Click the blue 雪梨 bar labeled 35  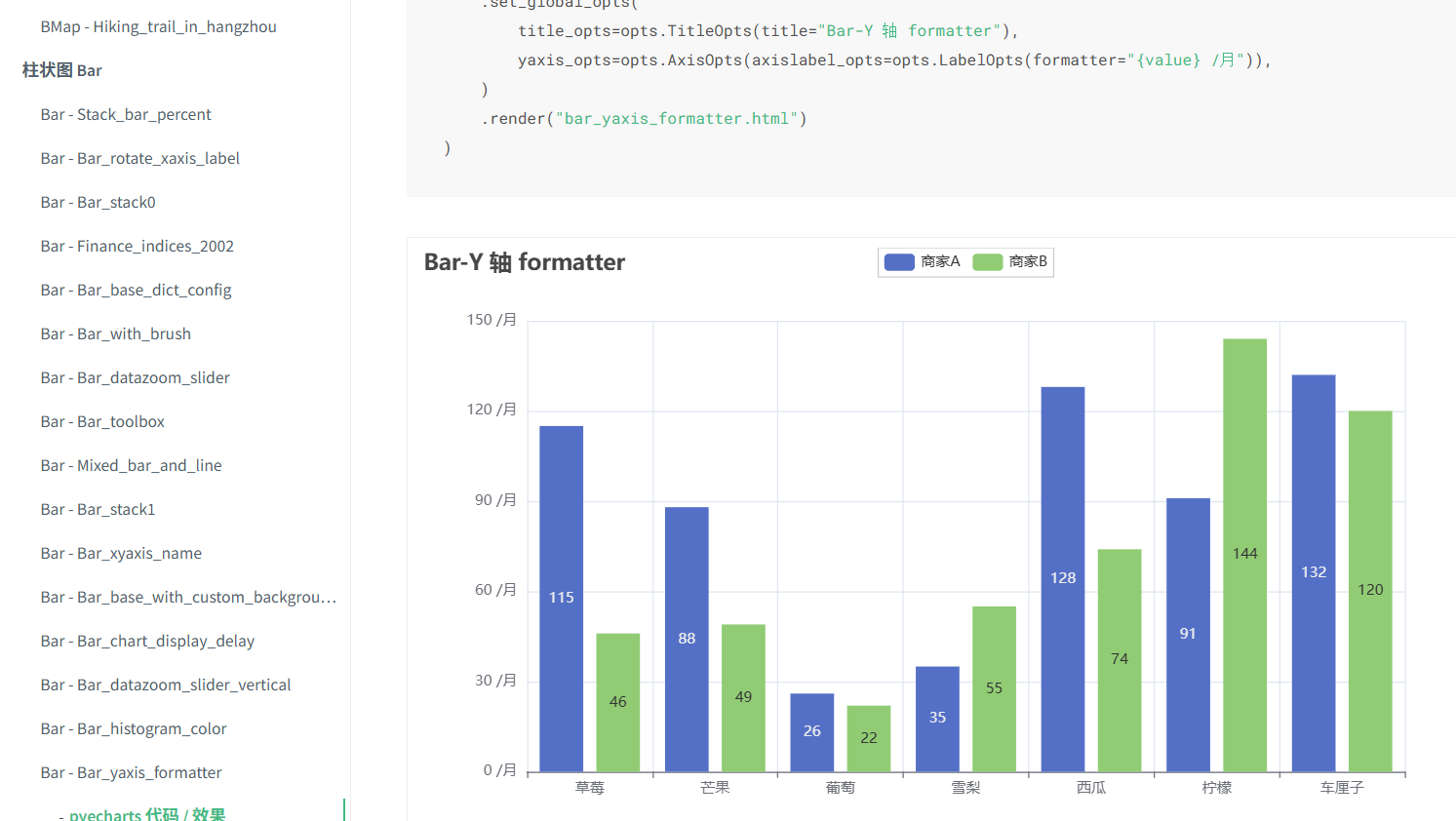[937, 719]
